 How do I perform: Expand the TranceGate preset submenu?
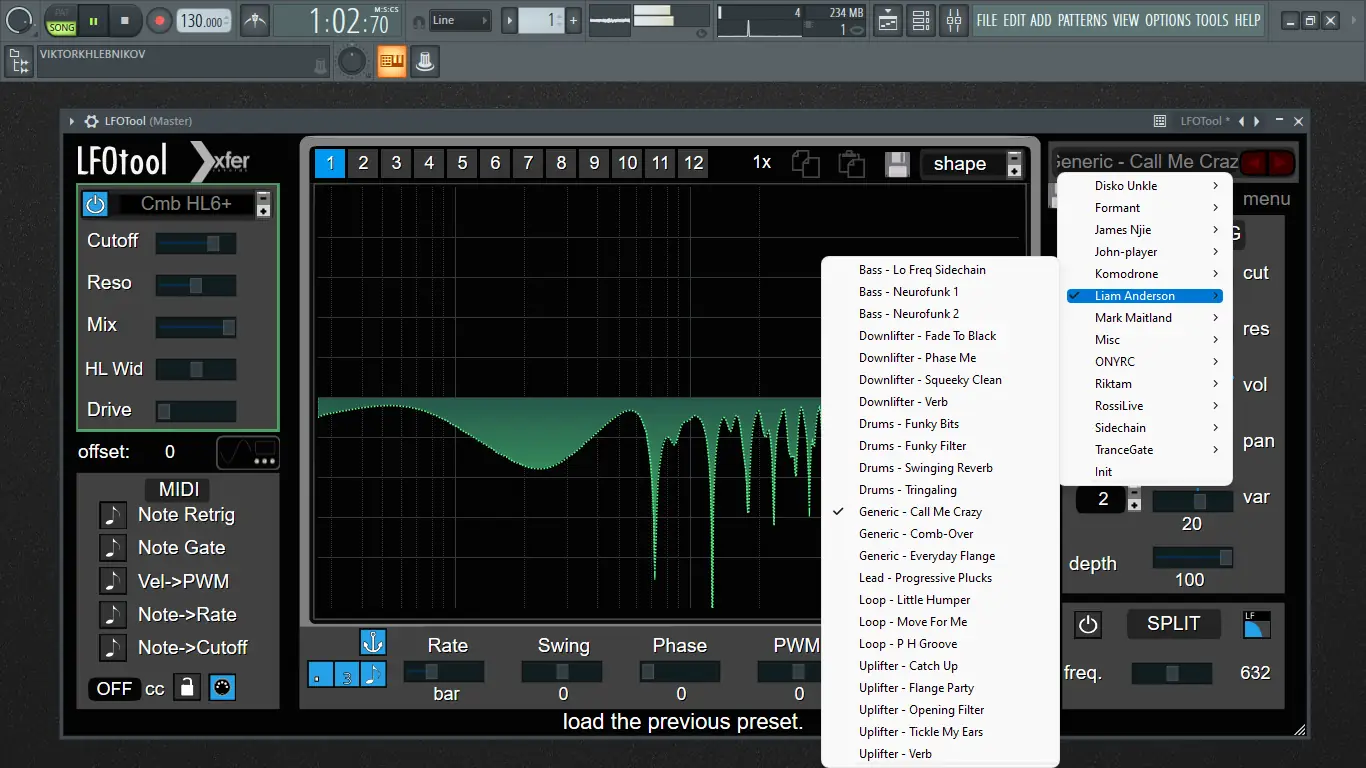(1145, 450)
